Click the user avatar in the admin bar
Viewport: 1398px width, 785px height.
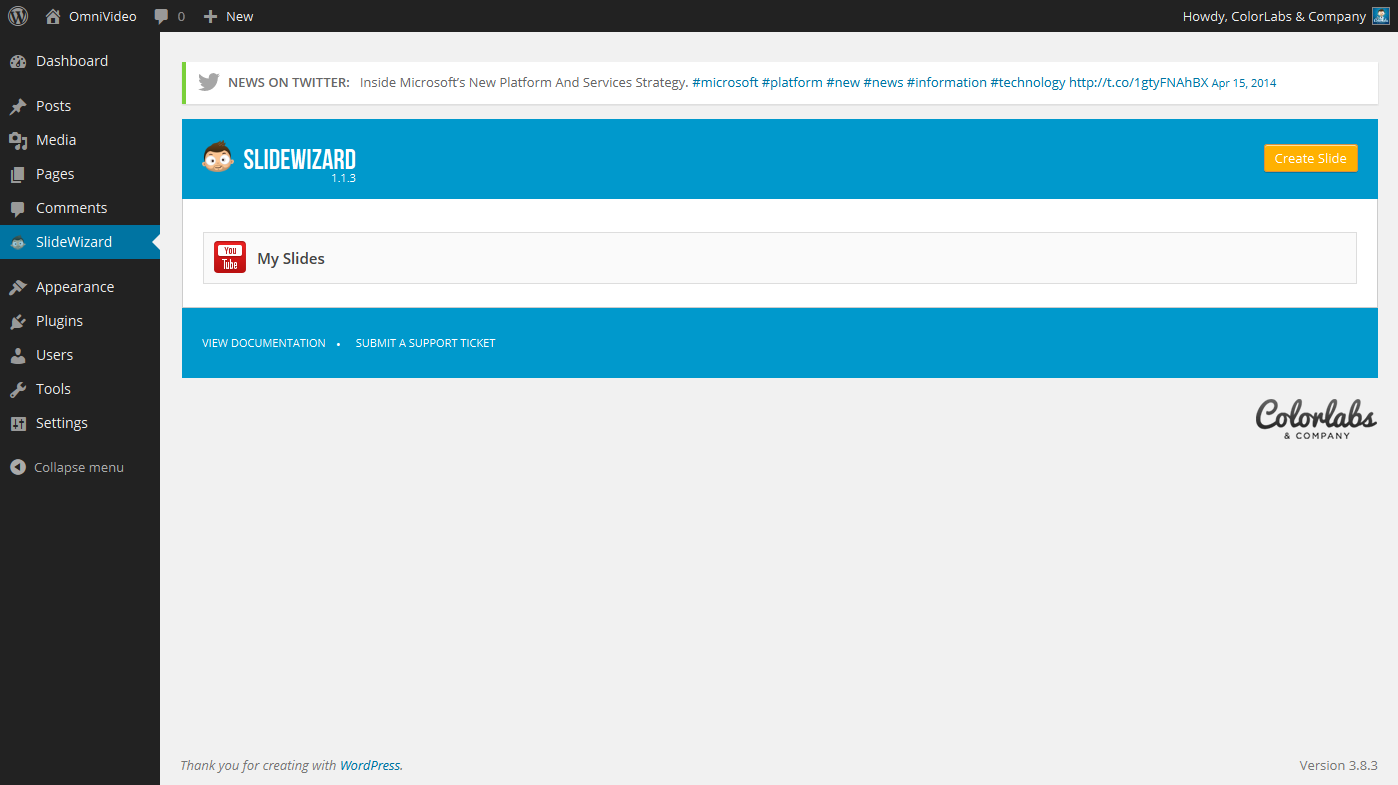point(1380,16)
